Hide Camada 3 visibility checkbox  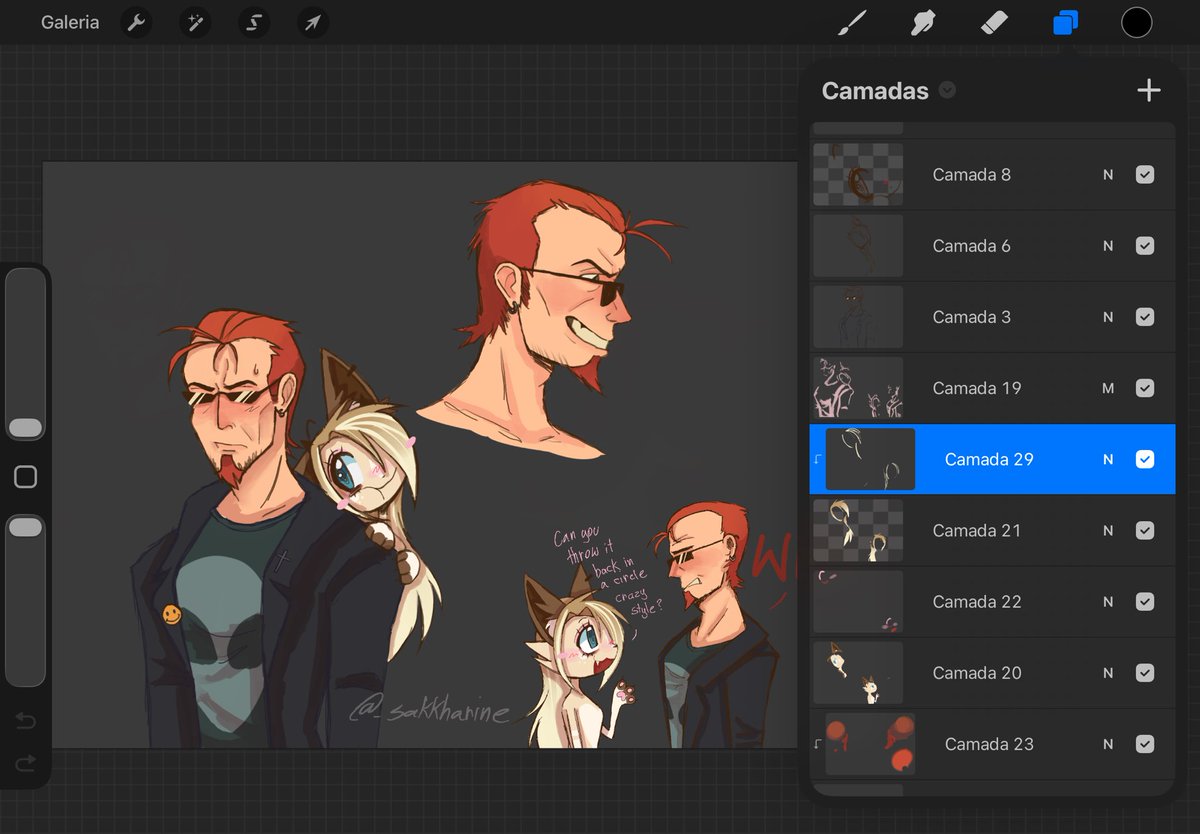click(x=1145, y=317)
